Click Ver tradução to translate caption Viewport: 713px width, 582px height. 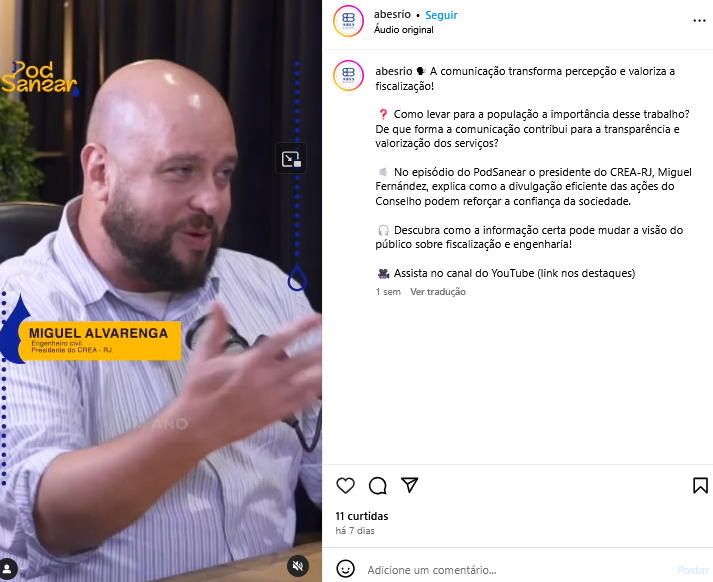coord(438,292)
